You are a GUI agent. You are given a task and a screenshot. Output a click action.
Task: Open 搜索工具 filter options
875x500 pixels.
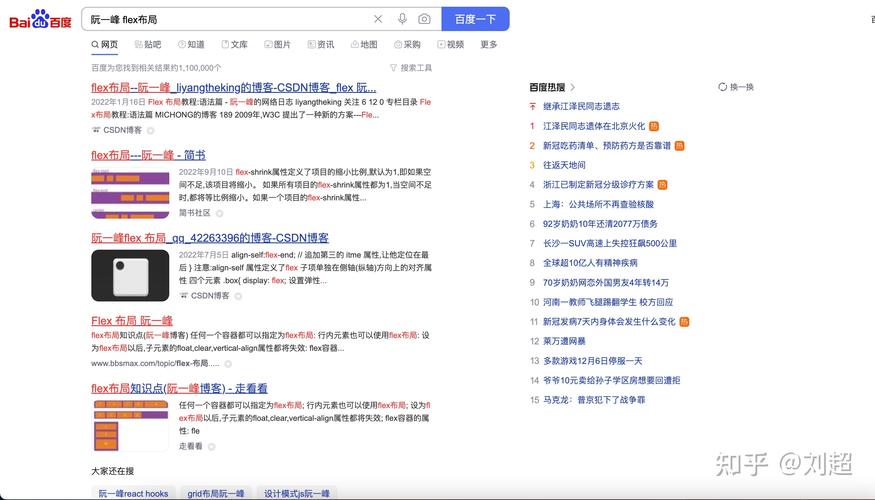411,68
